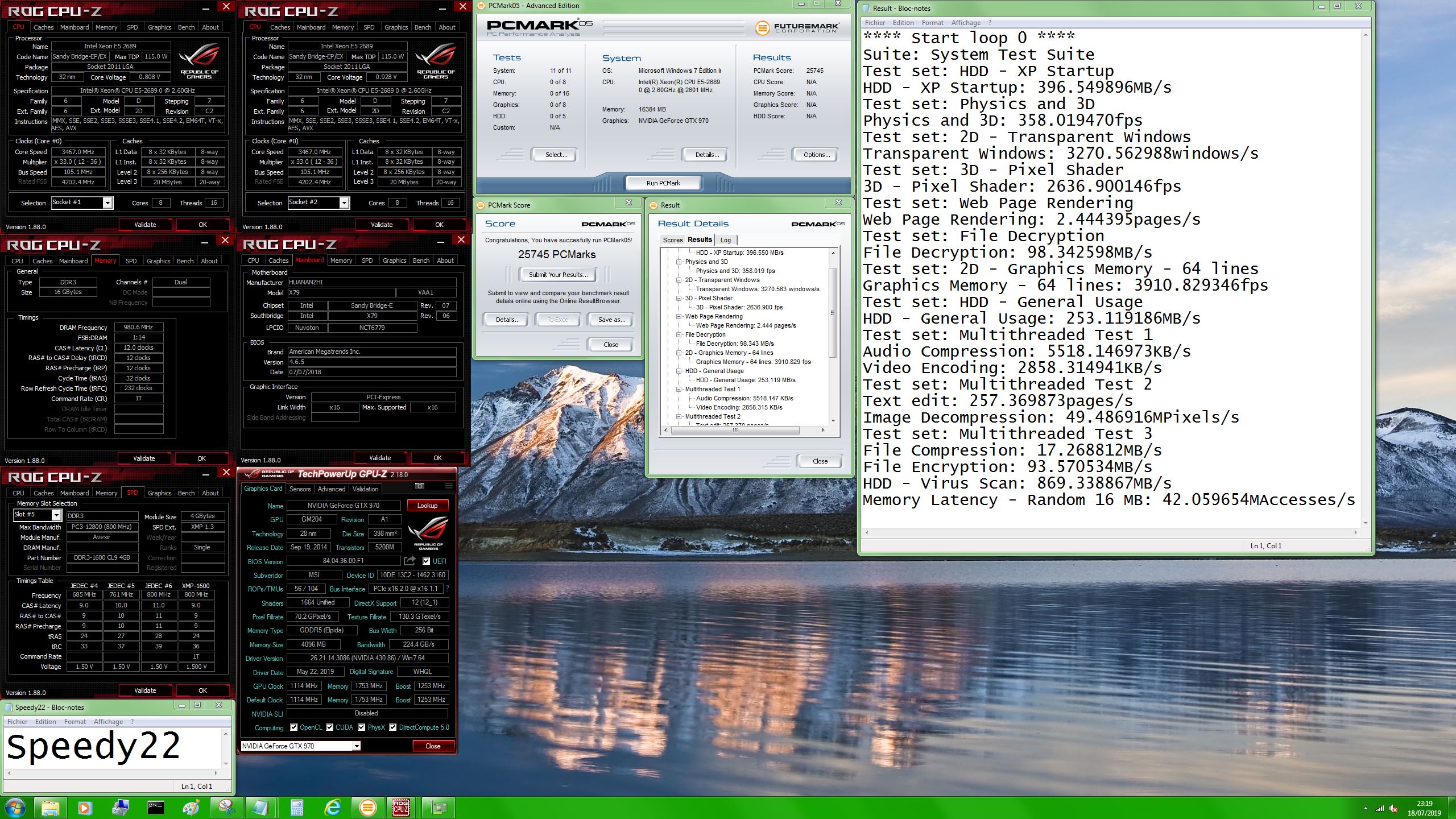Open the Log tab in Result Details
The width and height of the screenshot is (1456, 819).
point(726,240)
